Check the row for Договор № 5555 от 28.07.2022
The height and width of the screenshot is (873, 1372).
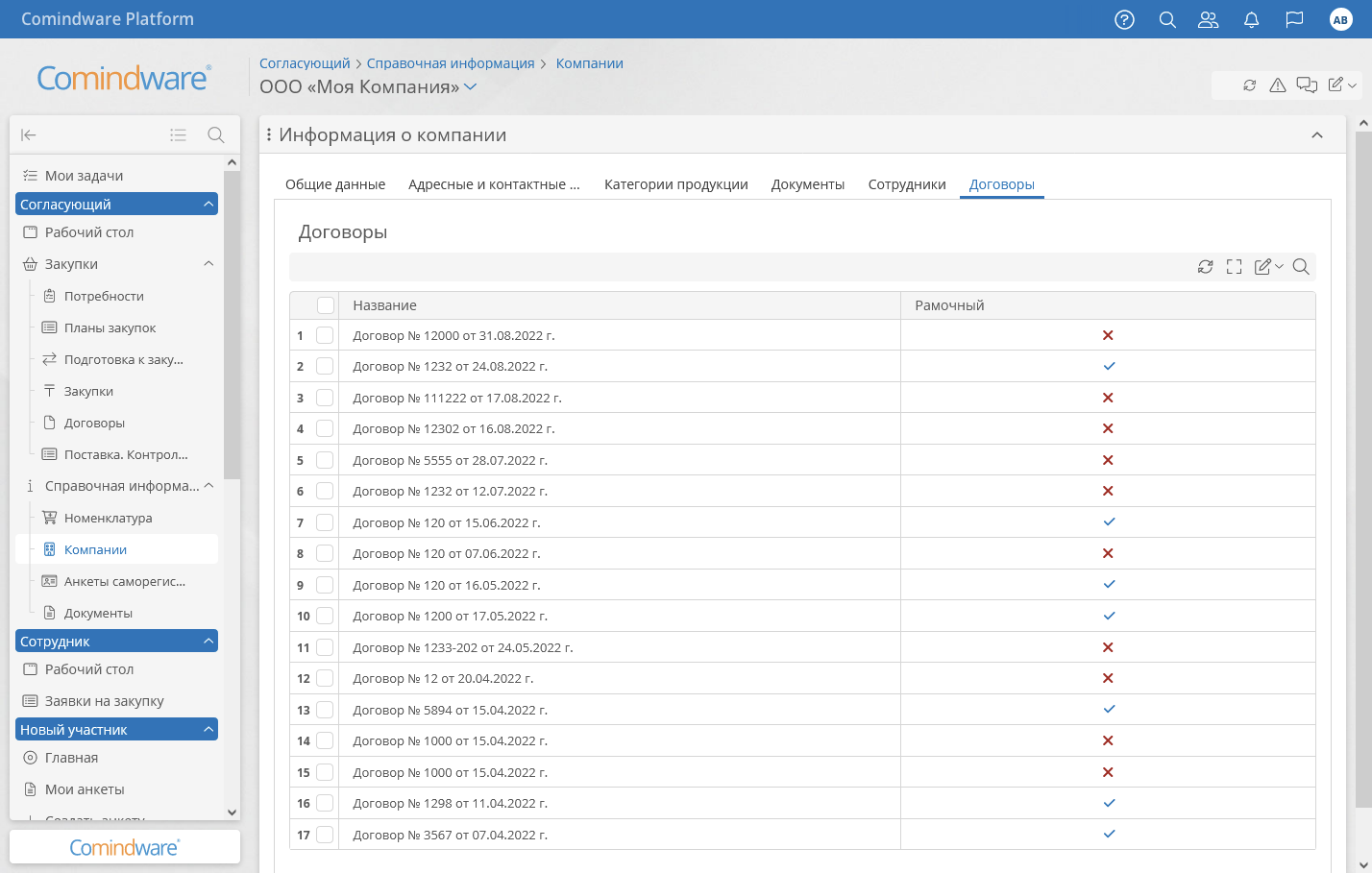pyautogui.click(x=325, y=460)
